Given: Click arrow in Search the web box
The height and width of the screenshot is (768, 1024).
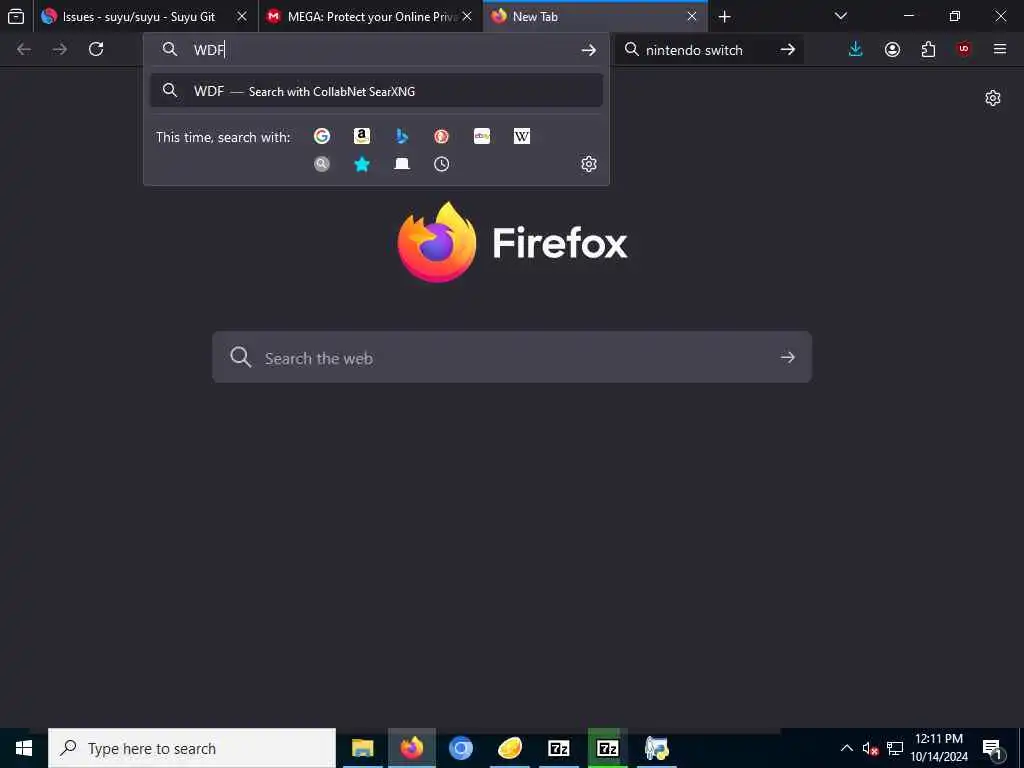Looking at the screenshot, I should [788, 357].
